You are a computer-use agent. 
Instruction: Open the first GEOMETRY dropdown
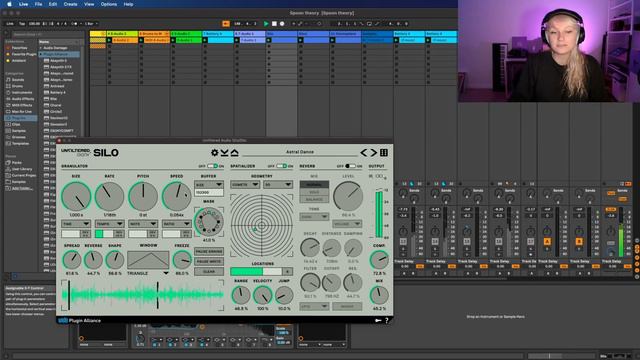click(245, 184)
